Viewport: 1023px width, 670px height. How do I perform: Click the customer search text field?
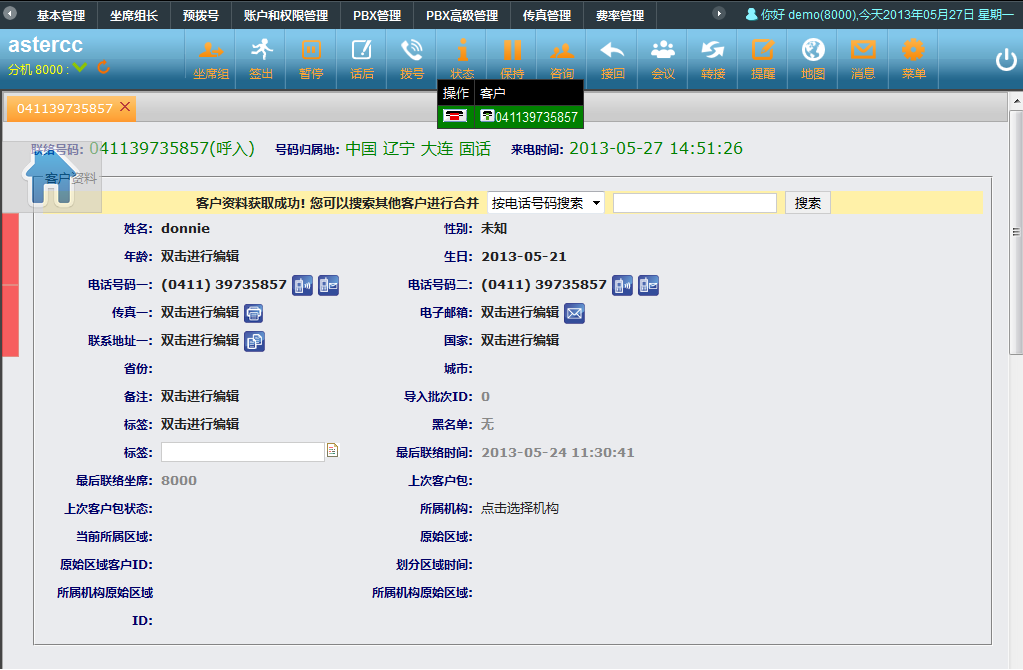[x=694, y=203]
